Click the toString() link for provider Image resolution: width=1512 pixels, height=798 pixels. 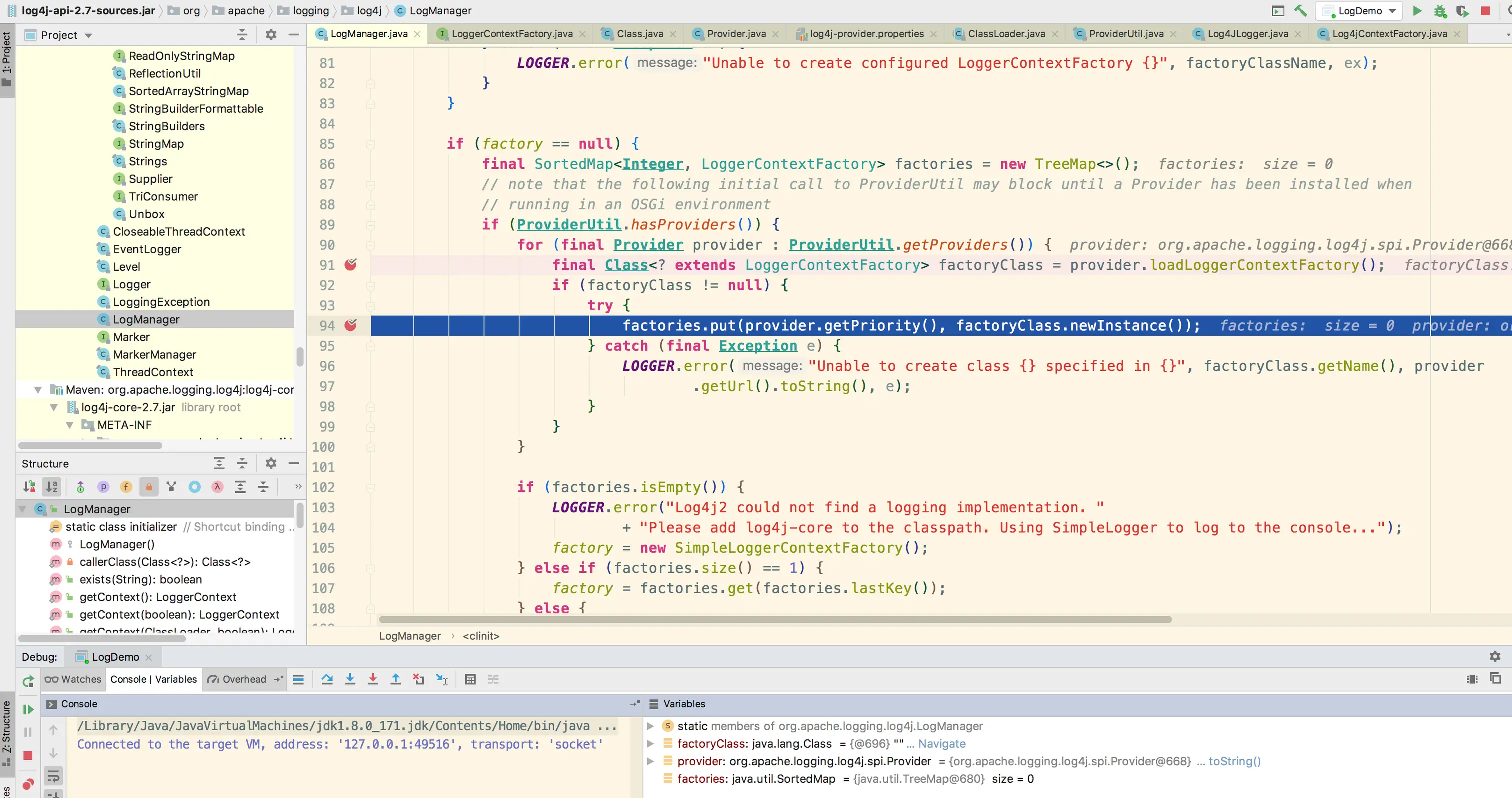pyautogui.click(x=1234, y=761)
